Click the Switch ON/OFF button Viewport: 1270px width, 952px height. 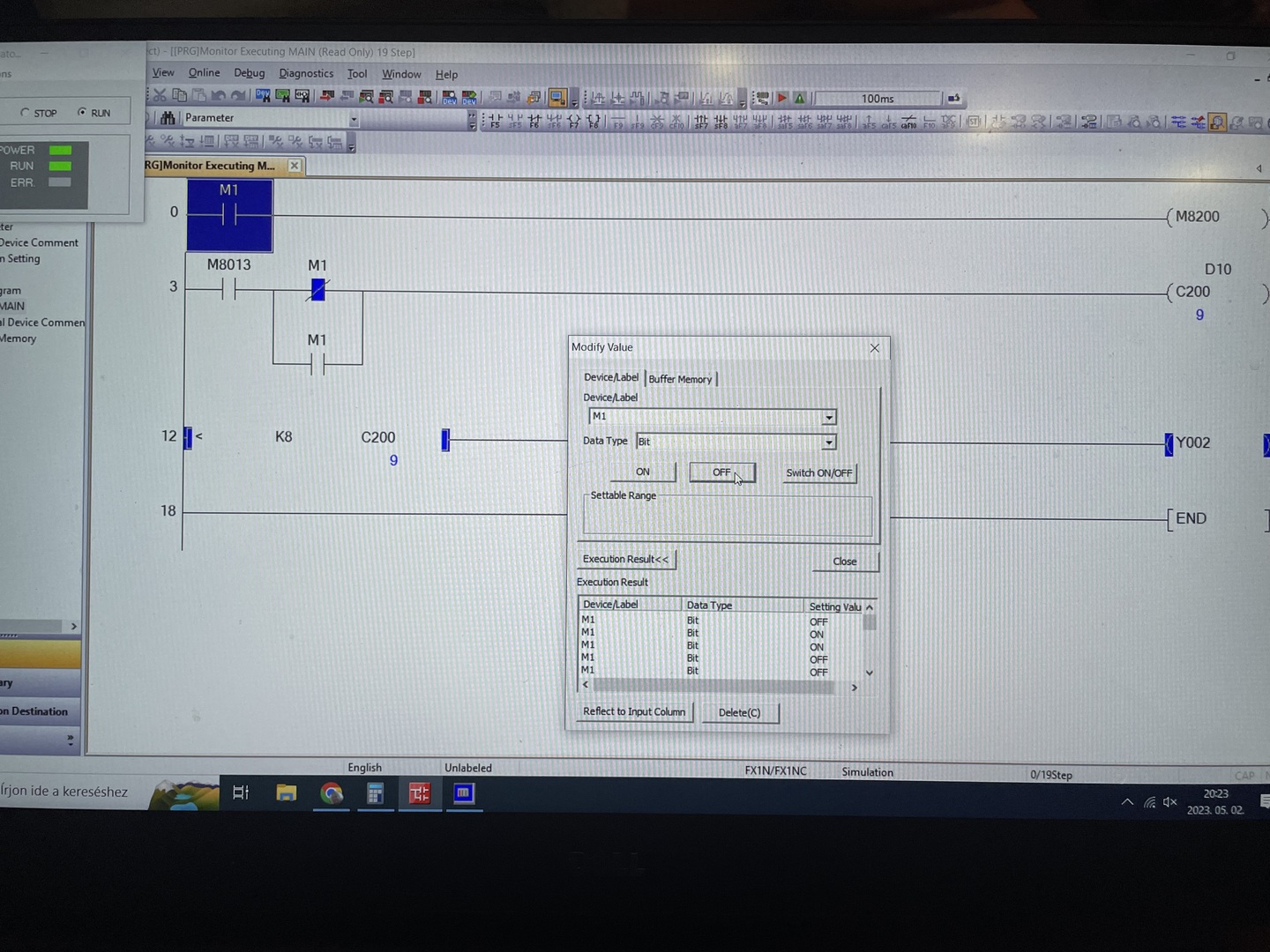[x=819, y=473]
